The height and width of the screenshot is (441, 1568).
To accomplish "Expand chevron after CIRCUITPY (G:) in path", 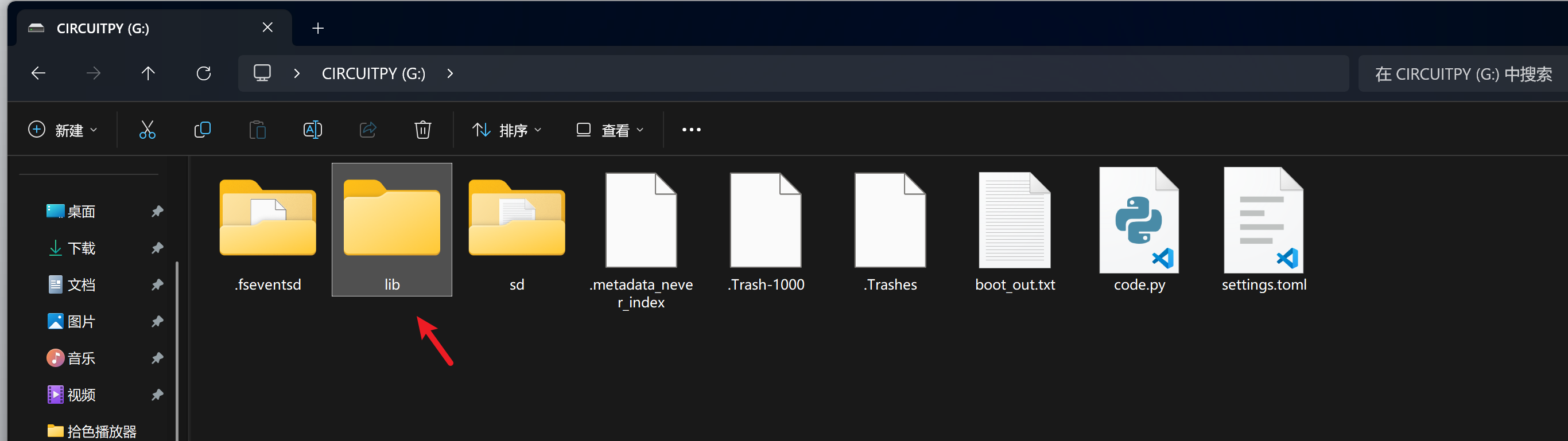I will tap(450, 73).
